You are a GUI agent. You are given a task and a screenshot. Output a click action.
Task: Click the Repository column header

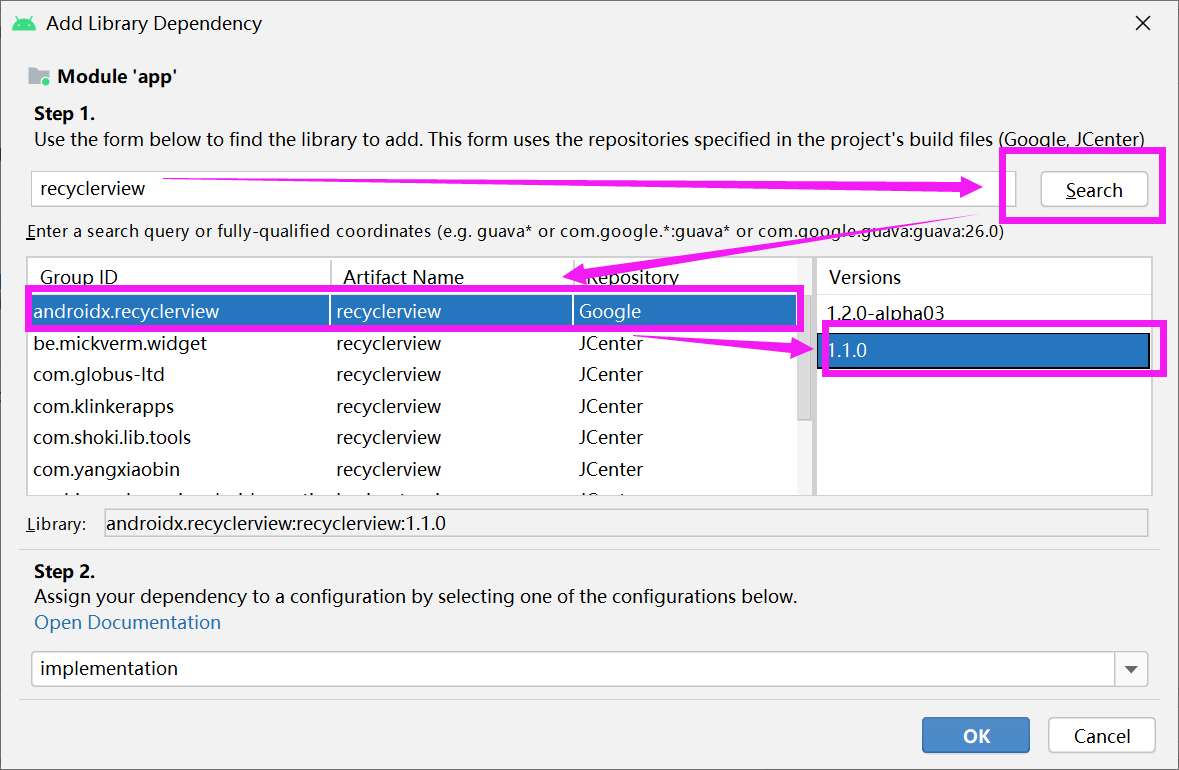click(x=686, y=277)
